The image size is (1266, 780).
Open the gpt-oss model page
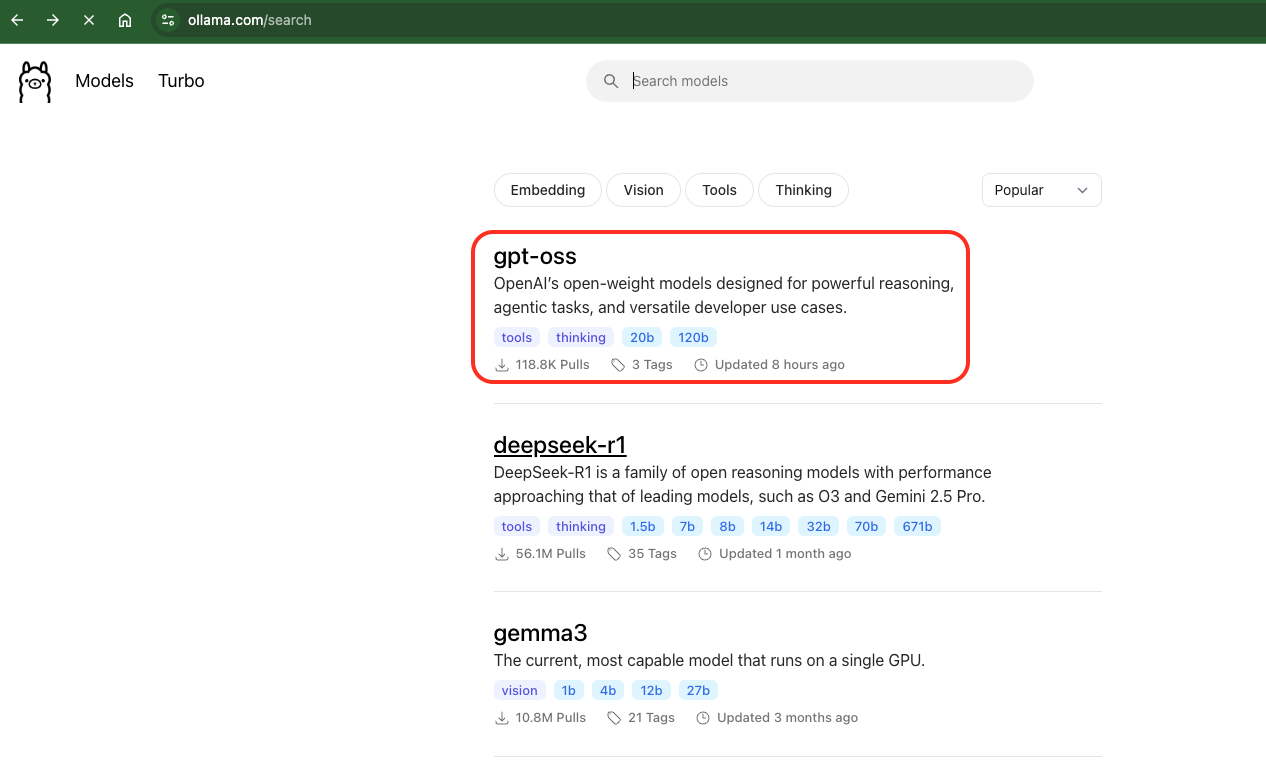pos(534,256)
